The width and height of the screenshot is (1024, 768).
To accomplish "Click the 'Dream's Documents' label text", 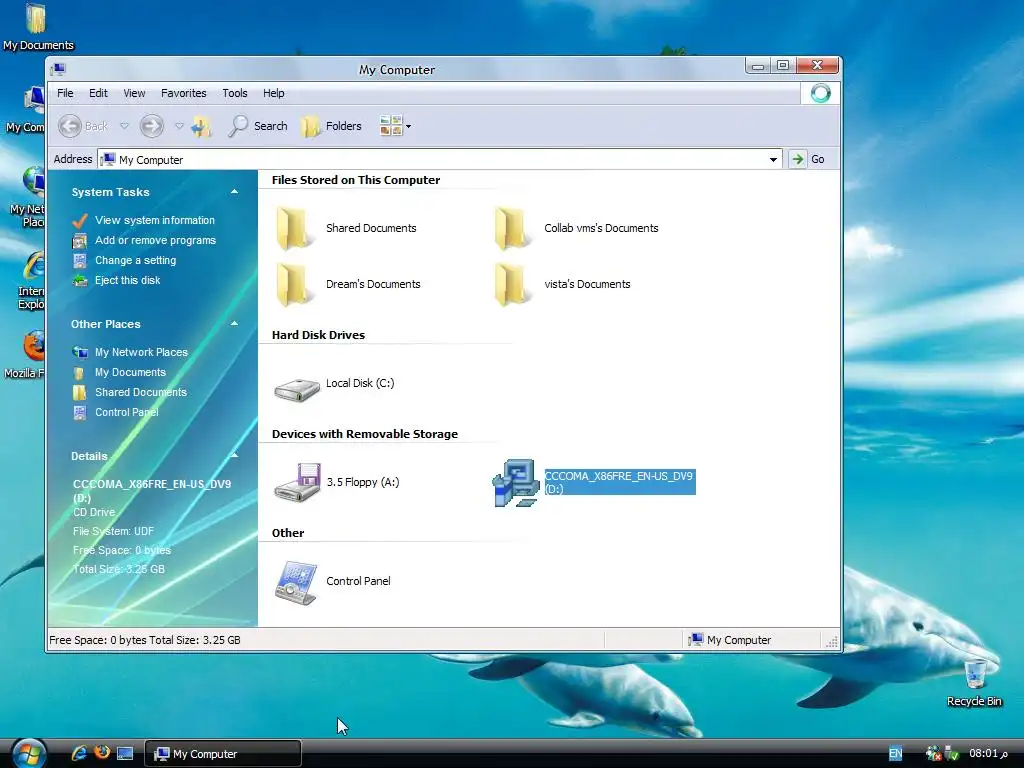I will [x=373, y=284].
